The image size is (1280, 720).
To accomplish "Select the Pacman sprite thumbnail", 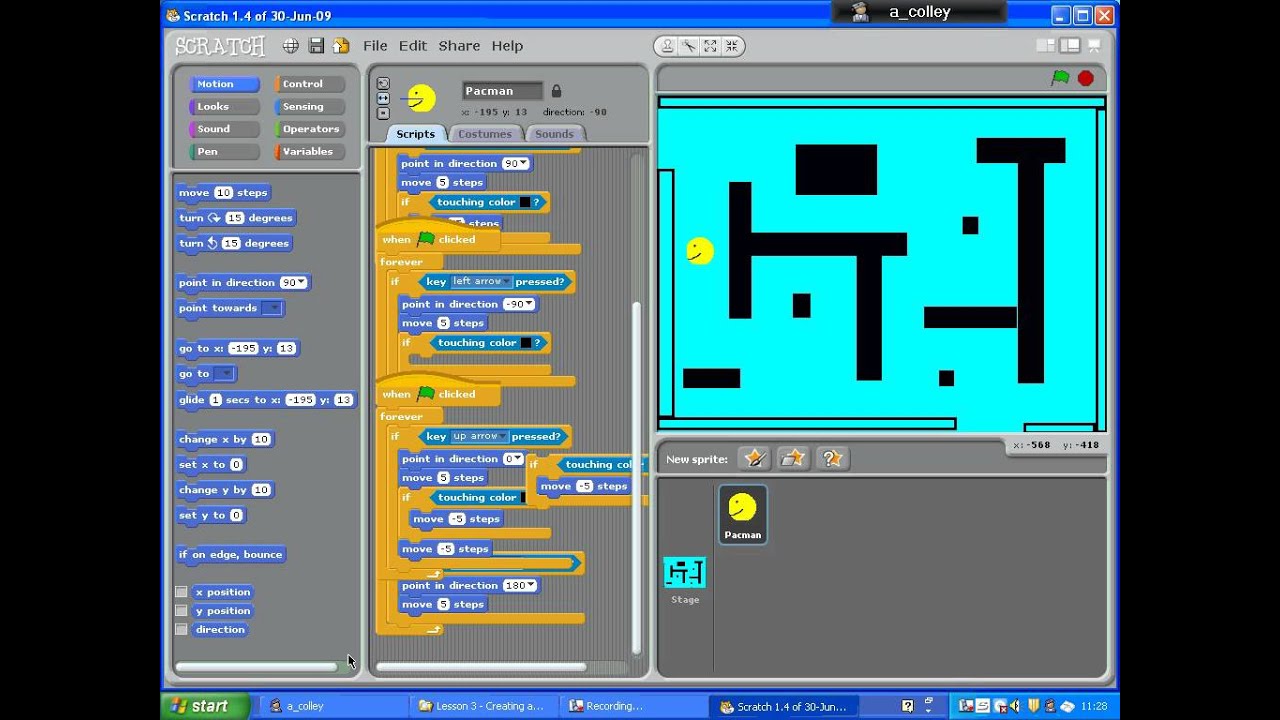I will coord(742,514).
